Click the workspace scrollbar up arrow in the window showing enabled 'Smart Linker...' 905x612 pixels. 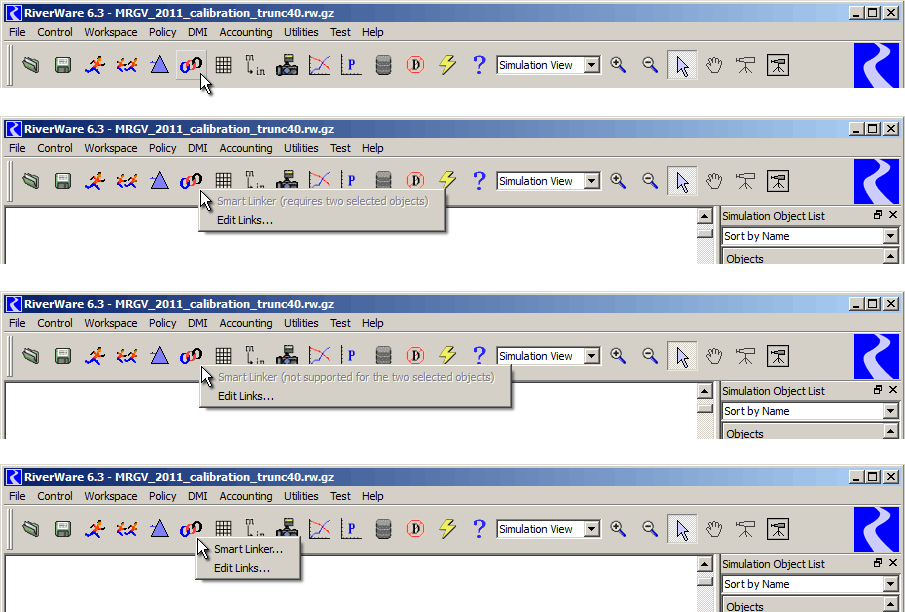click(x=704, y=565)
